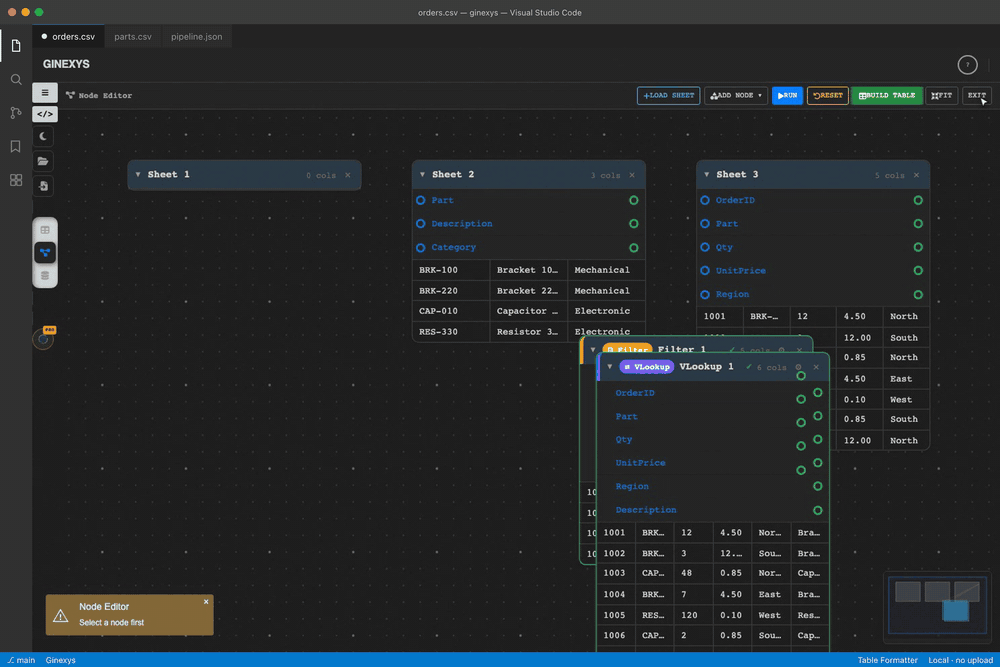Click the canvas minimap thumbnail
The height and width of the screenshot is (667, 1000).
coord(937,605)
